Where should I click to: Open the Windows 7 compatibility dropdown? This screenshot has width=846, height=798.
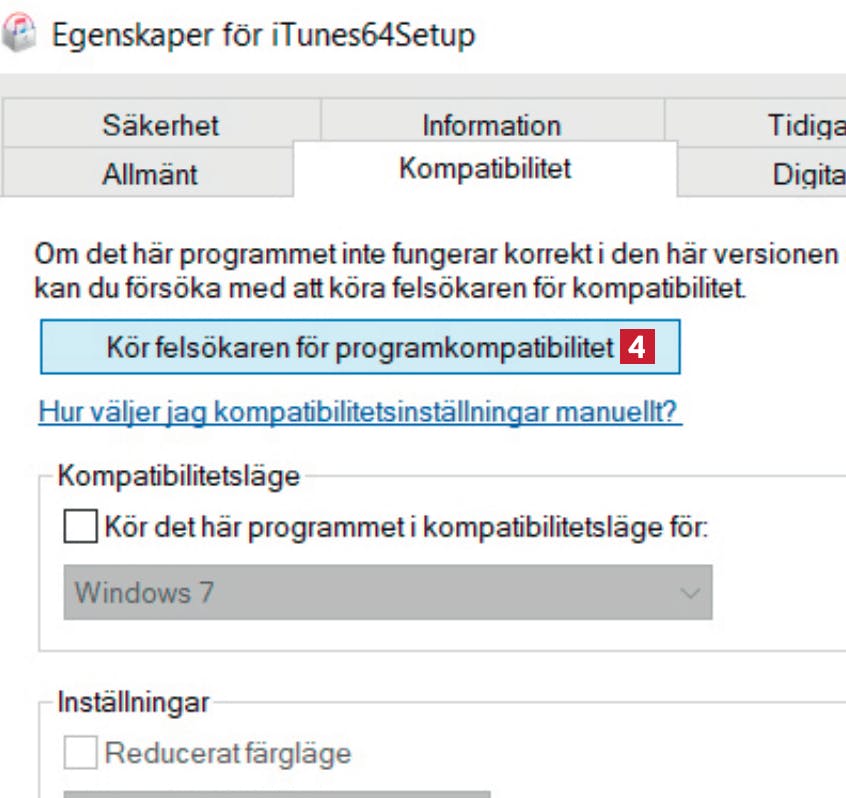[x=388, y=592]
